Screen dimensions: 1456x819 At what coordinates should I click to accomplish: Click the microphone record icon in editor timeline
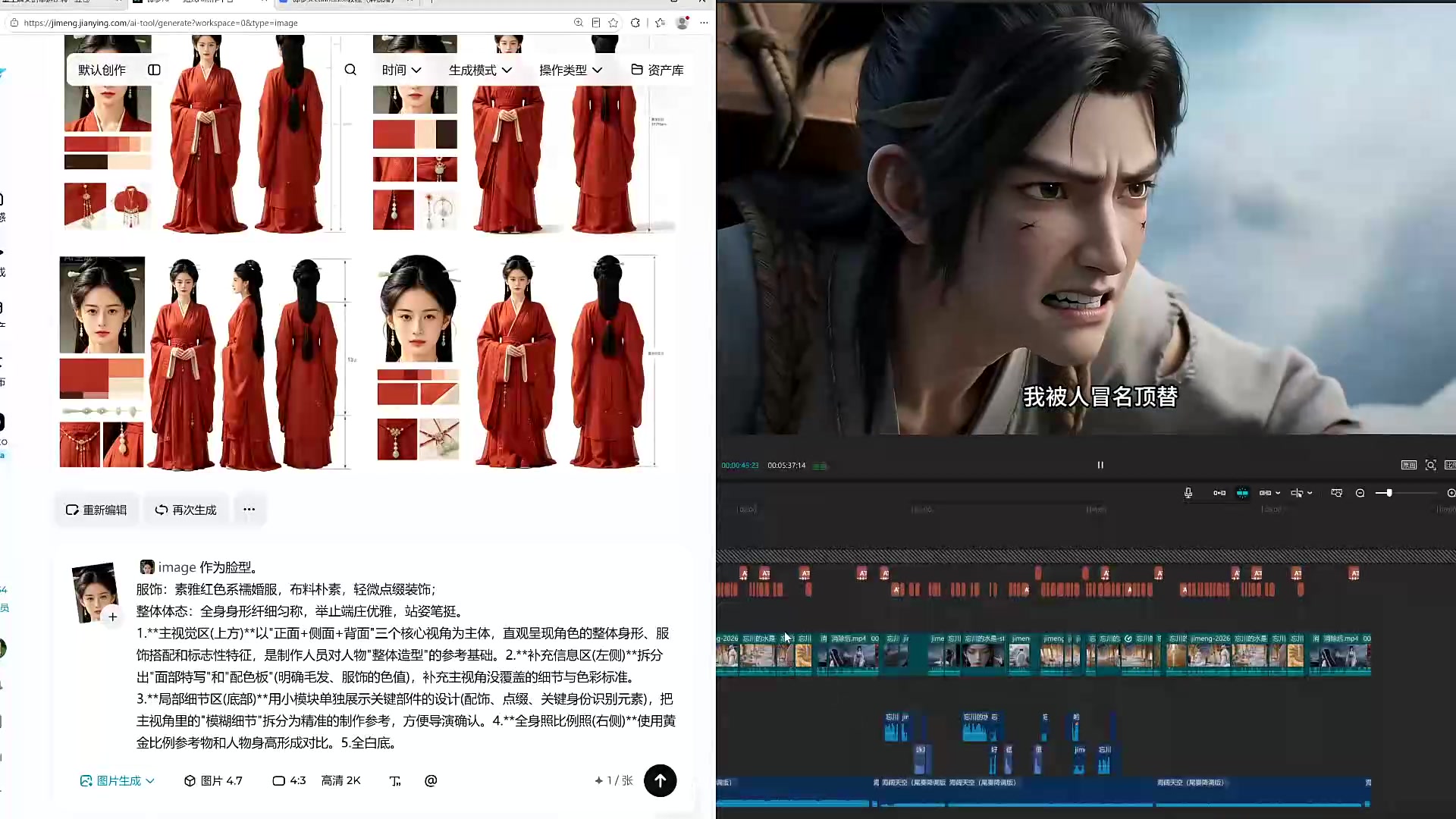tap(1188, 493)
